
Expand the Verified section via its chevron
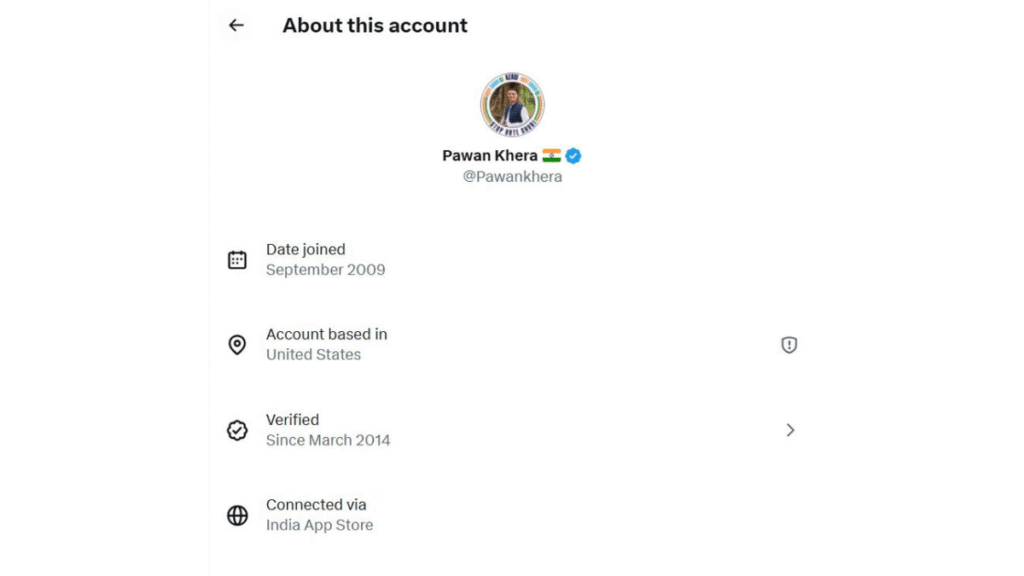(791, 430)
